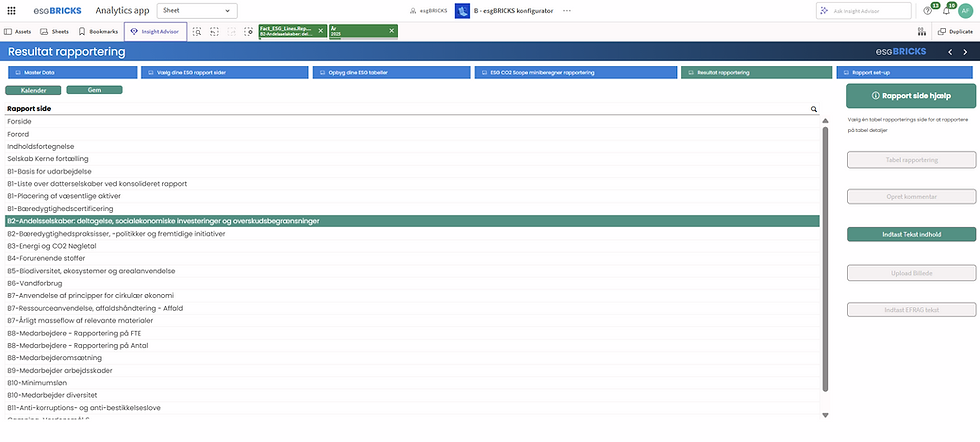Select B4-Forurenende stoffer row
Viewport: 980px width, 442px height.
412,258
